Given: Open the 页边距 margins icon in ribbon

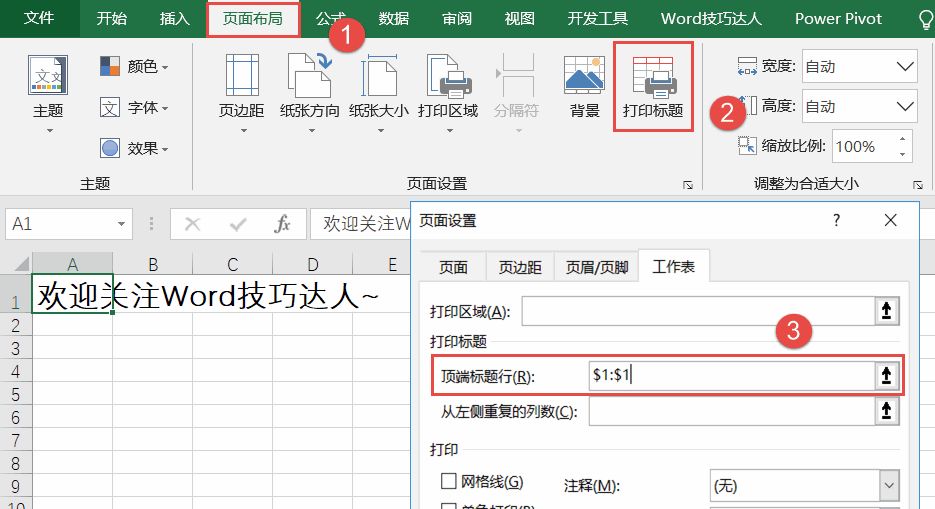Looking at the screenshot, I should [242, 75].
